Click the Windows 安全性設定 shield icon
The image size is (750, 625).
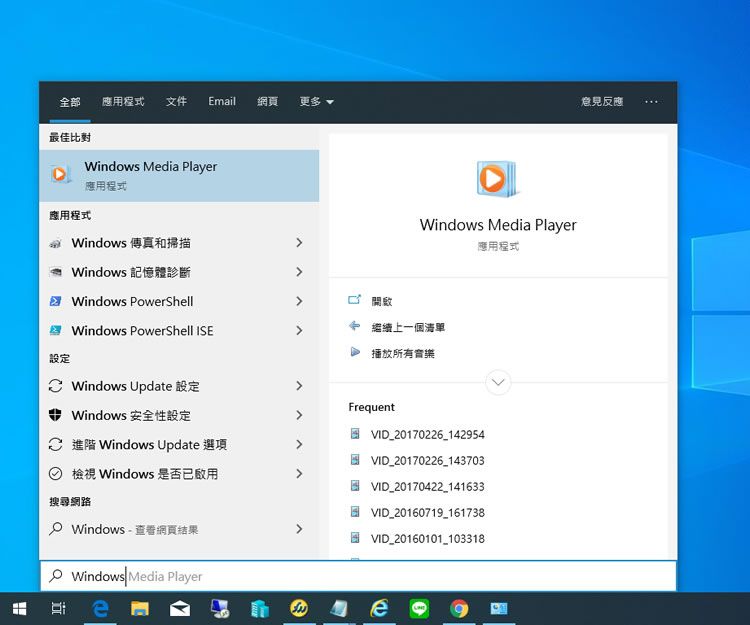[56, 415]
